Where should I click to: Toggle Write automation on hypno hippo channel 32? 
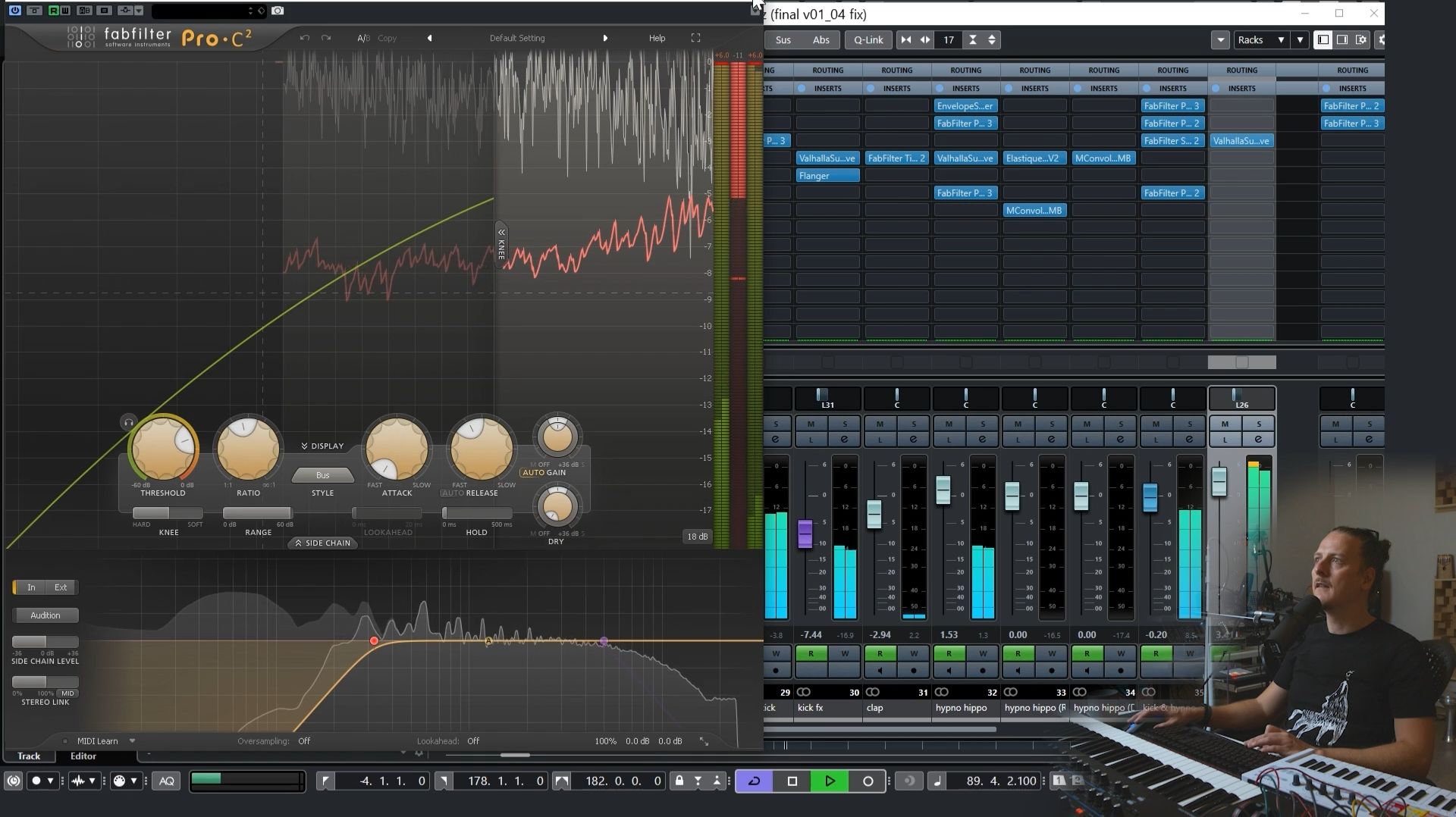click(x=983, y=653)
